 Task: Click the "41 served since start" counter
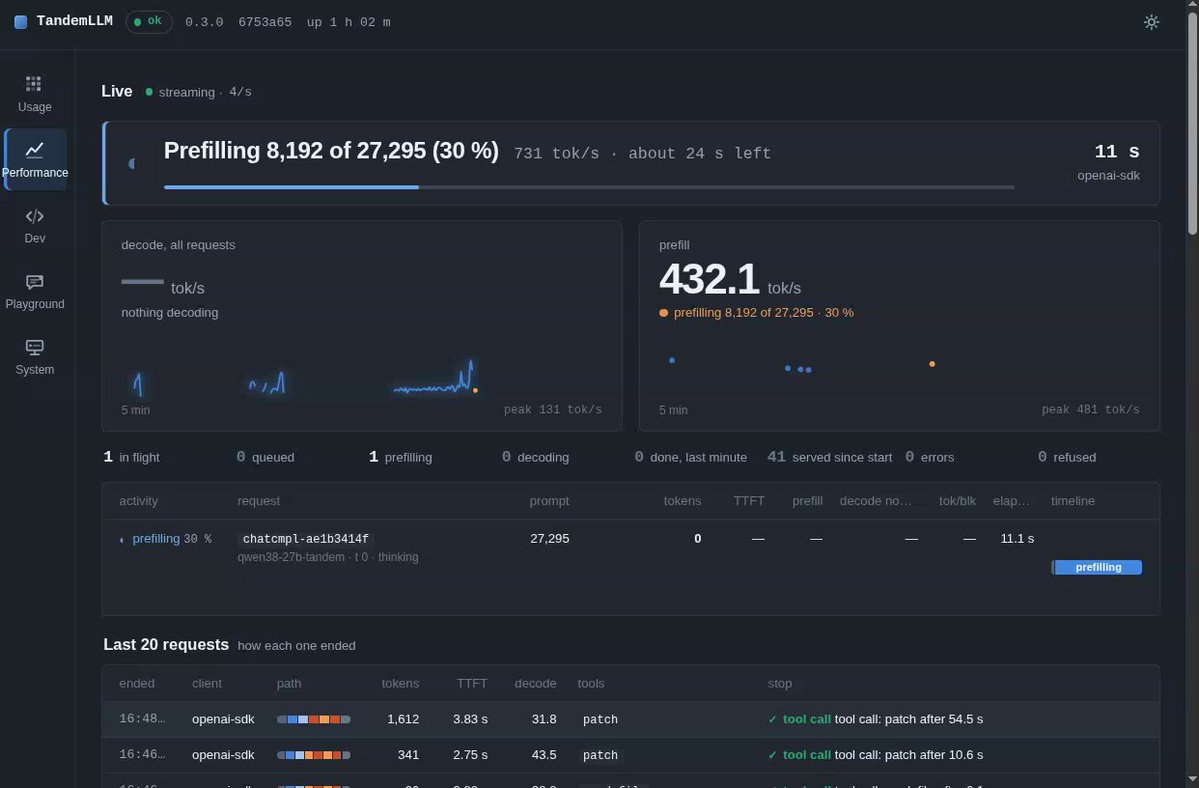coord(830,457)
